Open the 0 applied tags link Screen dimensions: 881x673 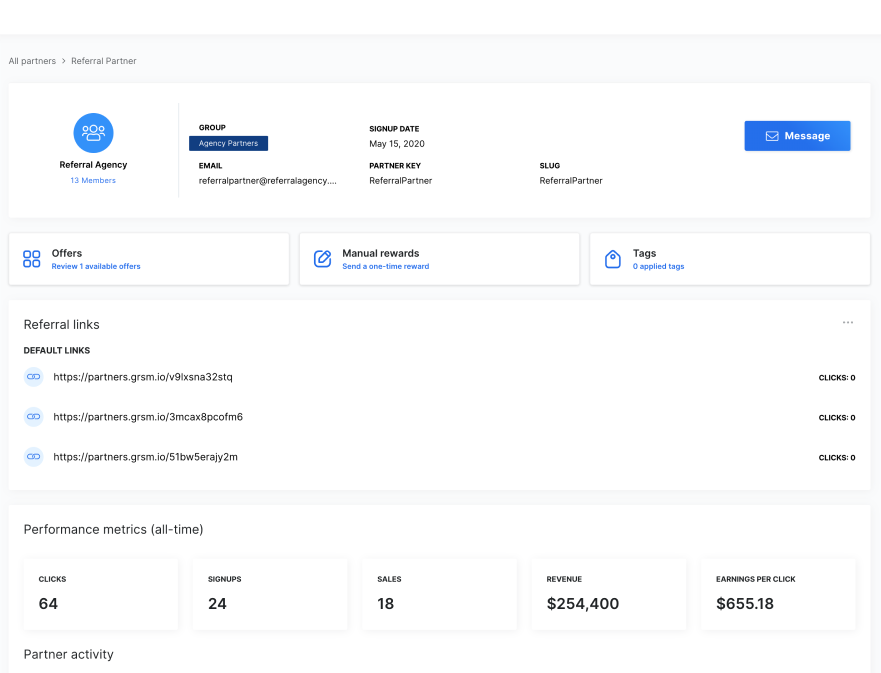(659, 266)
